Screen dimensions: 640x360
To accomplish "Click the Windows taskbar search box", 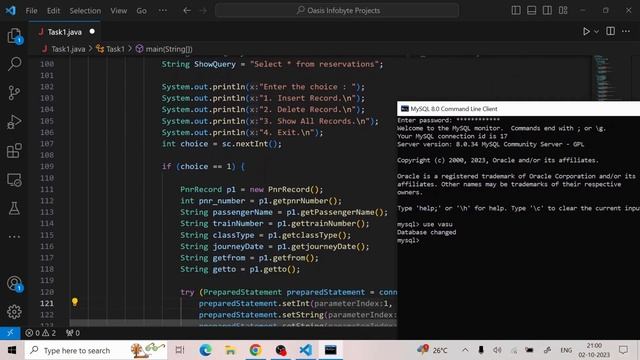I will (x=96, y=350).
